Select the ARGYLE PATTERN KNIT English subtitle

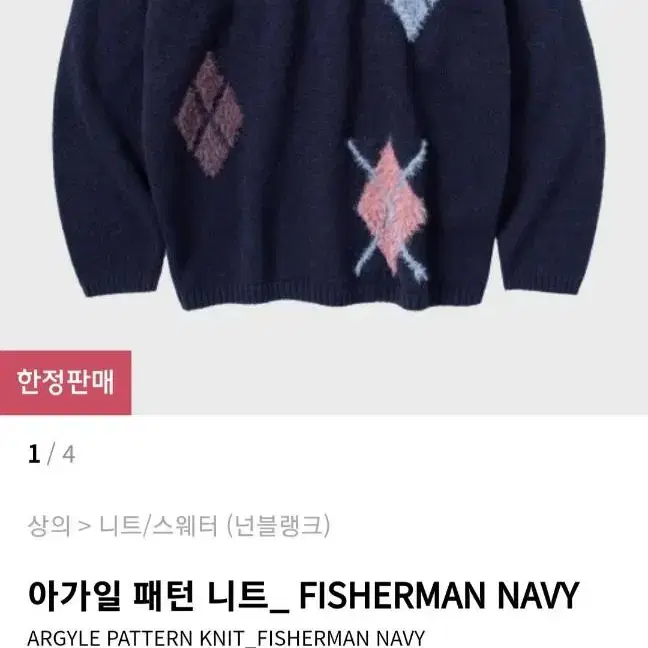click(x=226, y=638)
